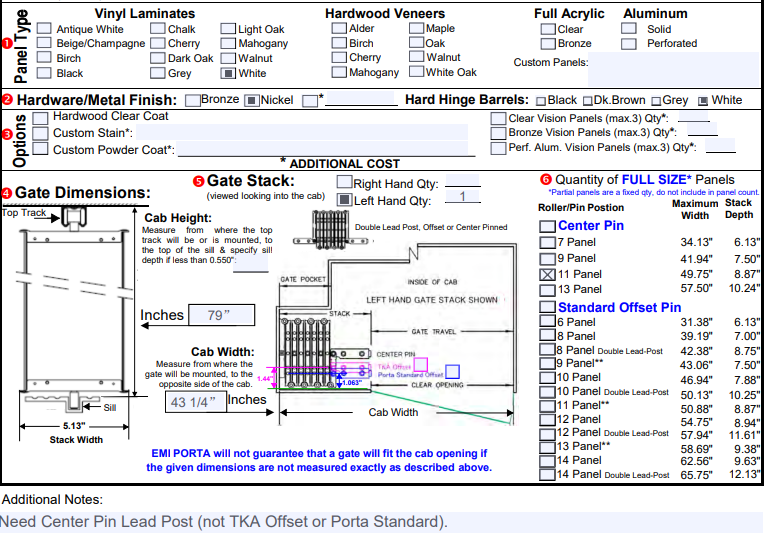This screenshot has width=765, height=533.
Task: Check the Standard Offset Pin heading box
Action: tap(547, 307)
